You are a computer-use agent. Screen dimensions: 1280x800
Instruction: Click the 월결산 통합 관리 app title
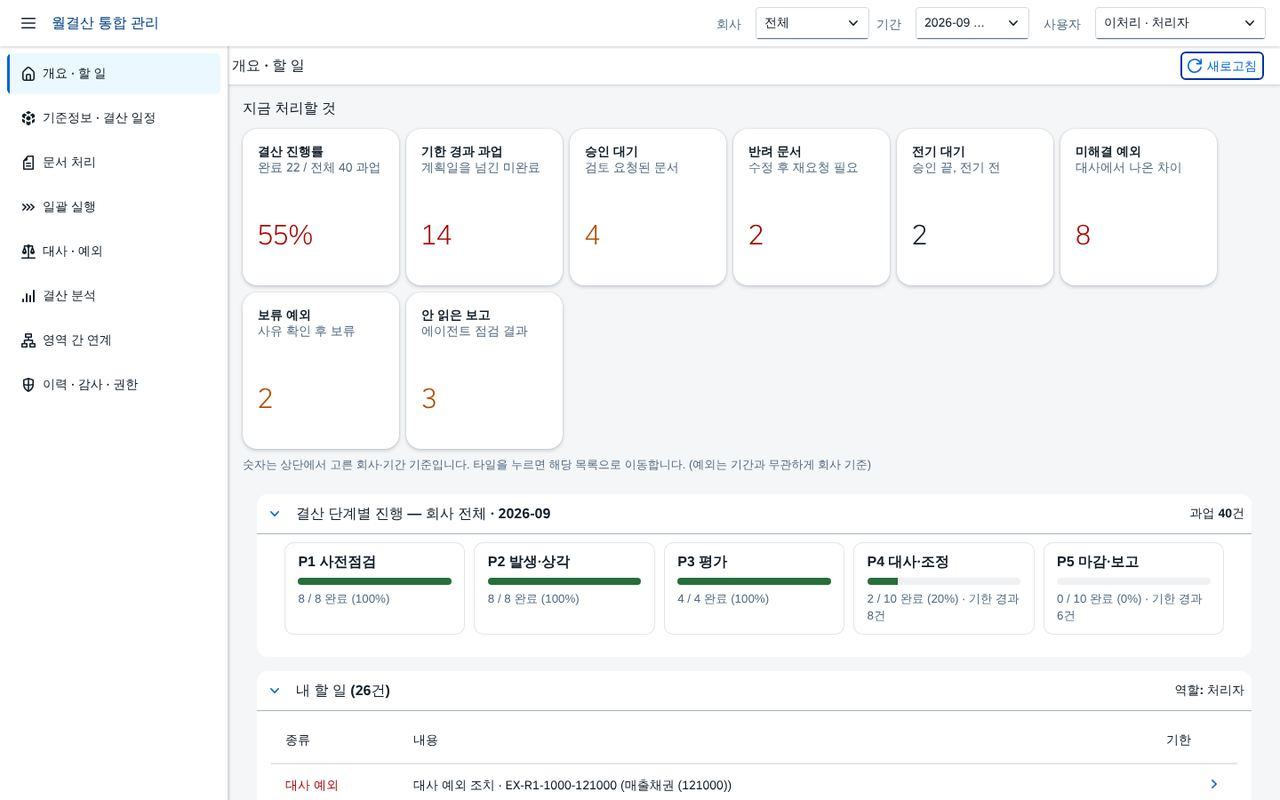(x=105, y=23)
